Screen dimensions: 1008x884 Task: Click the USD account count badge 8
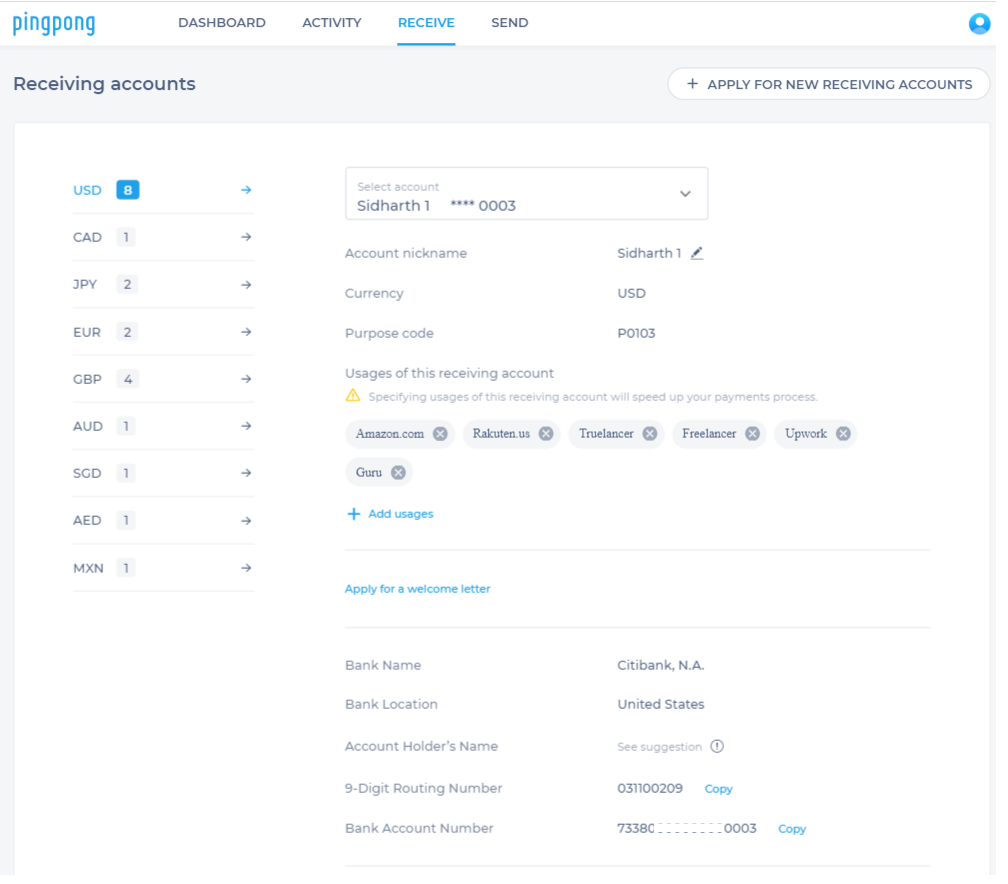pos(127,190)
